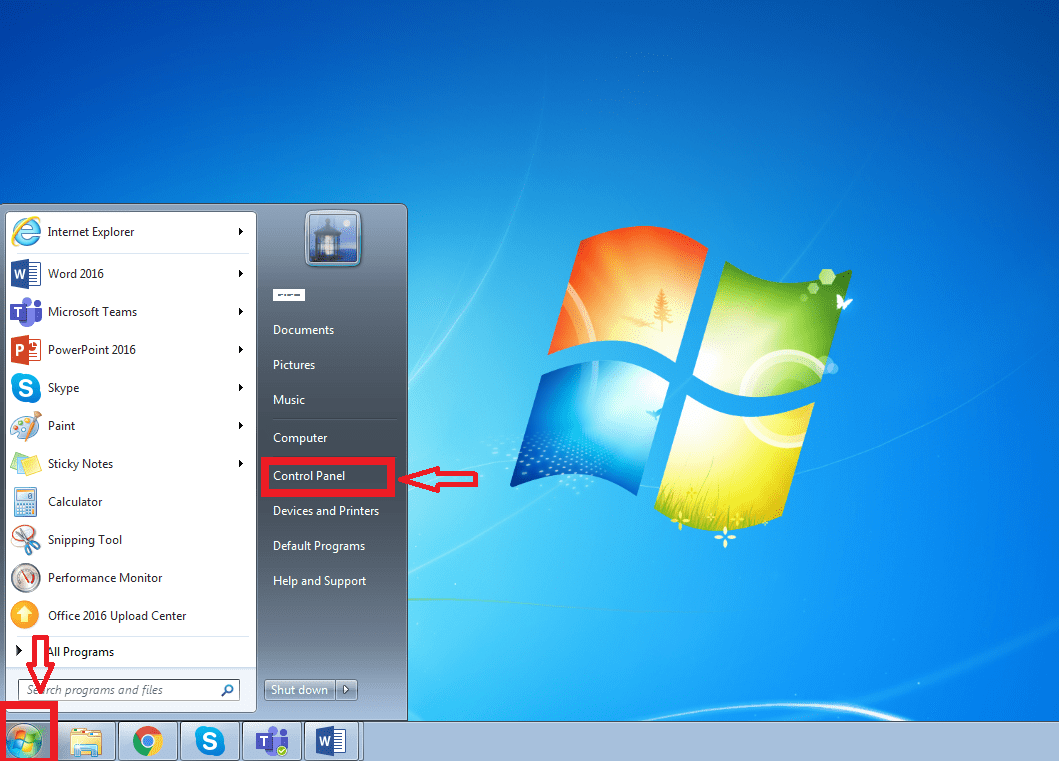The image size is (1059, 761).
Task: Open Sticky Notes icon
Action: [x=26, y=464]
